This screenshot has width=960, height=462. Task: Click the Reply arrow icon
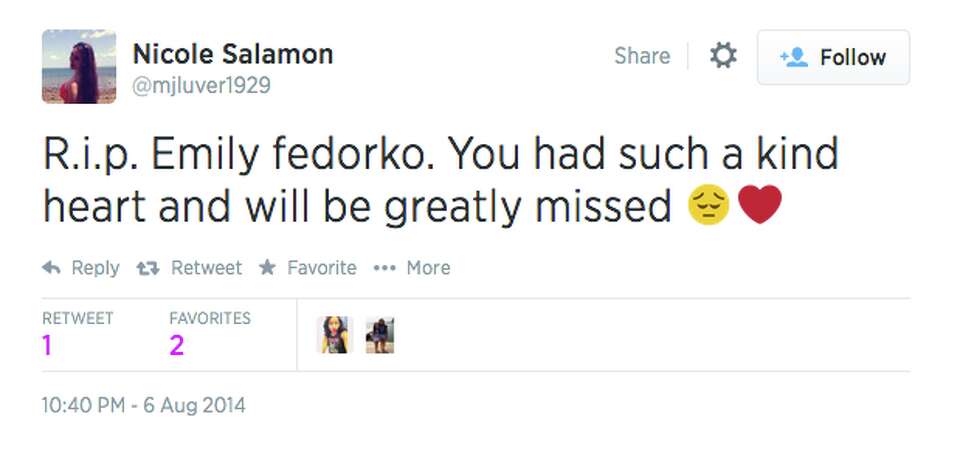coord(52,268)
